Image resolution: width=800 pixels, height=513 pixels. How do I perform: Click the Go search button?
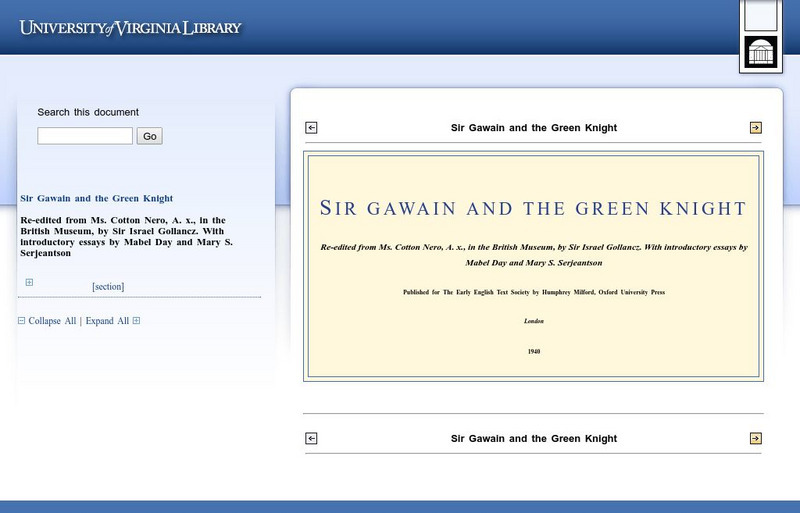click(149, 136)
